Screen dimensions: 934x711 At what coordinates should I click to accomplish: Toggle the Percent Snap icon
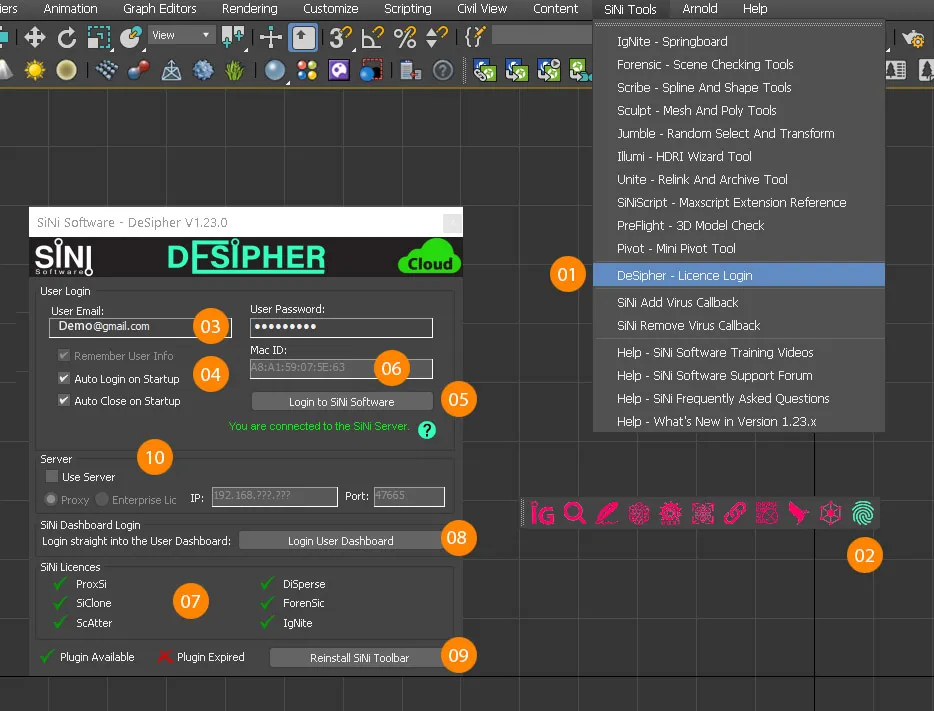404,38
